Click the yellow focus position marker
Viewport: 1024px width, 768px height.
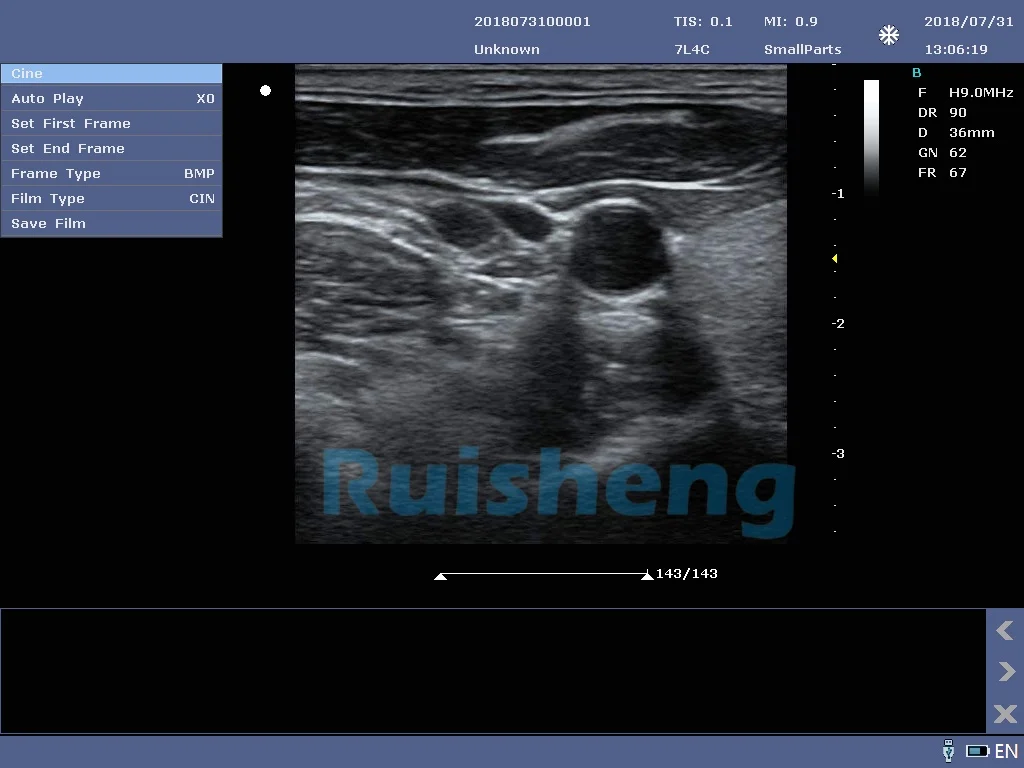pos(834,259)
